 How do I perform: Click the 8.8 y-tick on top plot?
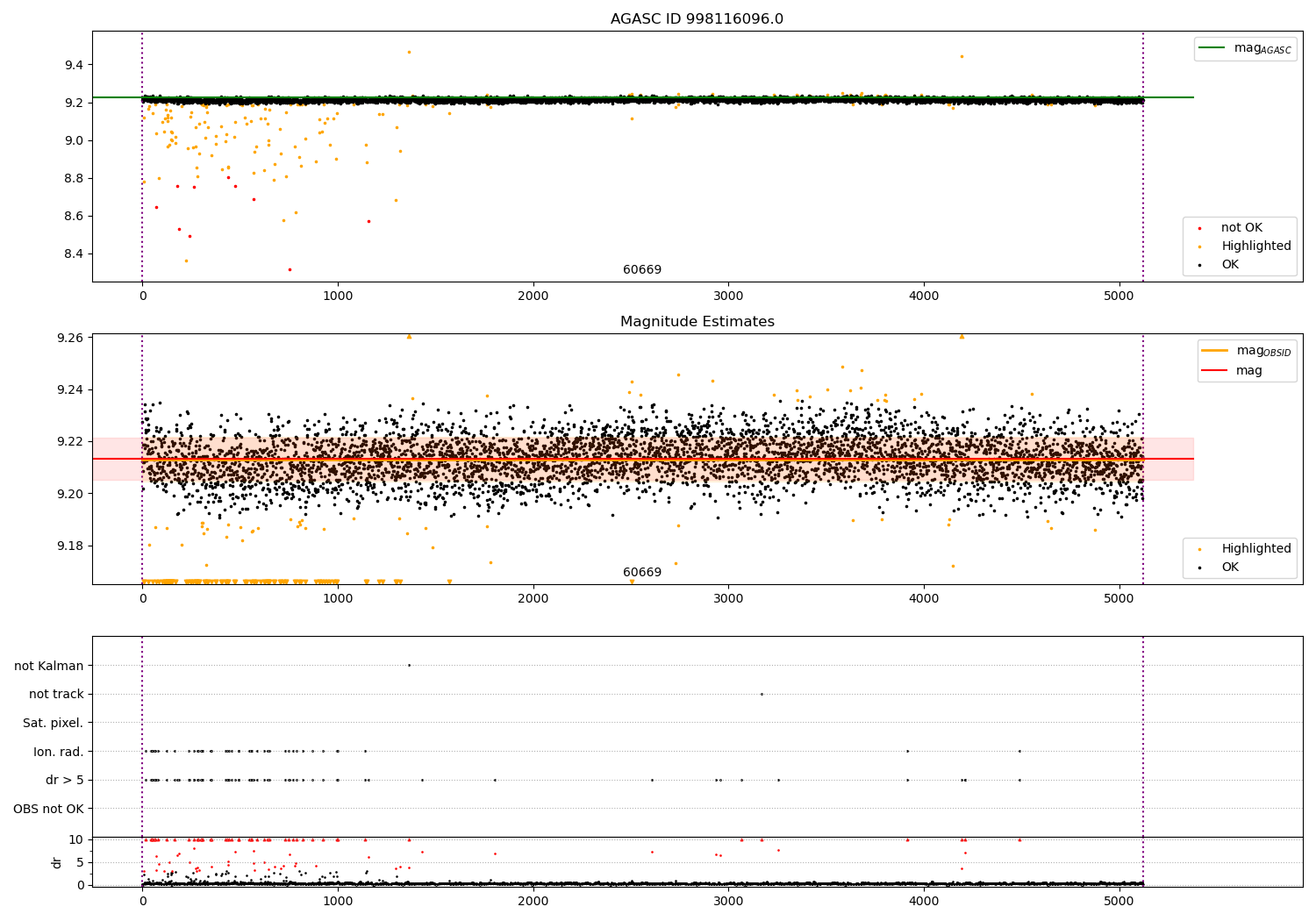click(74, 179)
